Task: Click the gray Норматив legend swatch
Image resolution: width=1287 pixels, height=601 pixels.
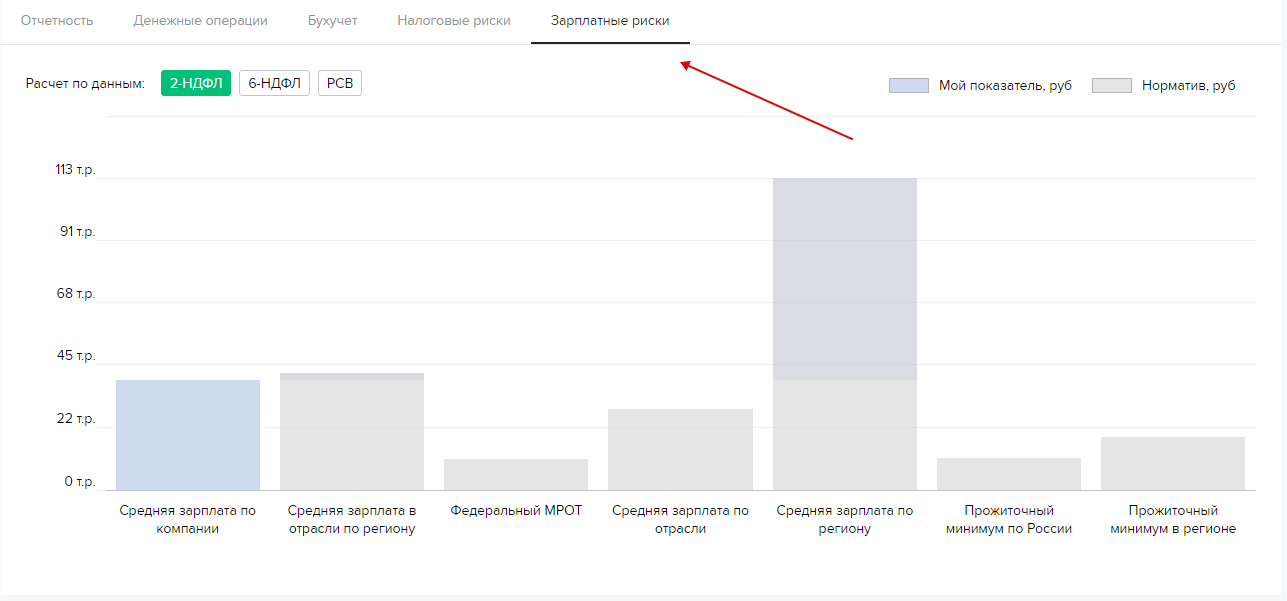Action: pos(1112,86)
